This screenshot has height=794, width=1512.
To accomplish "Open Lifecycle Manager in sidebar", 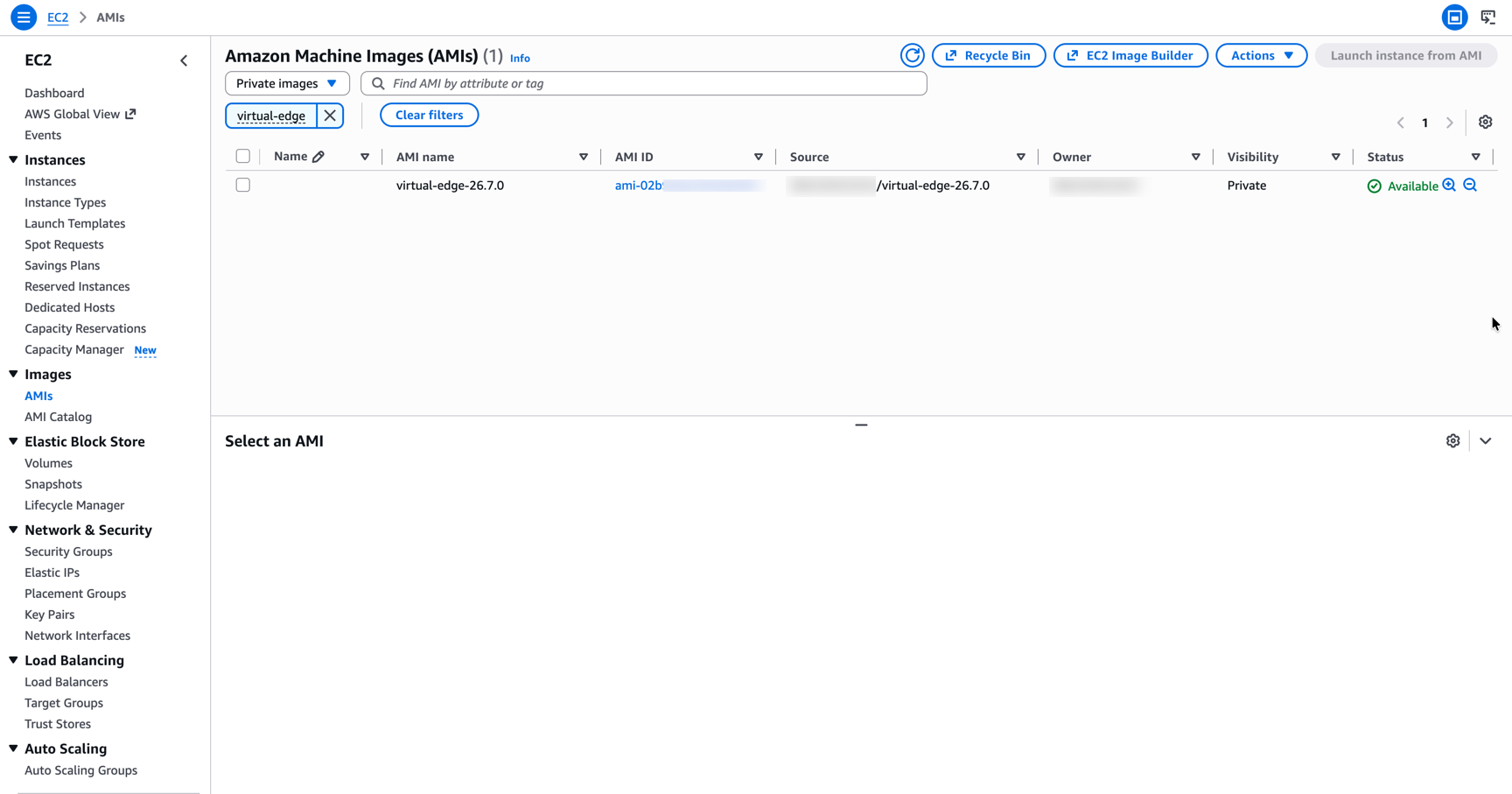I will 74,505.
